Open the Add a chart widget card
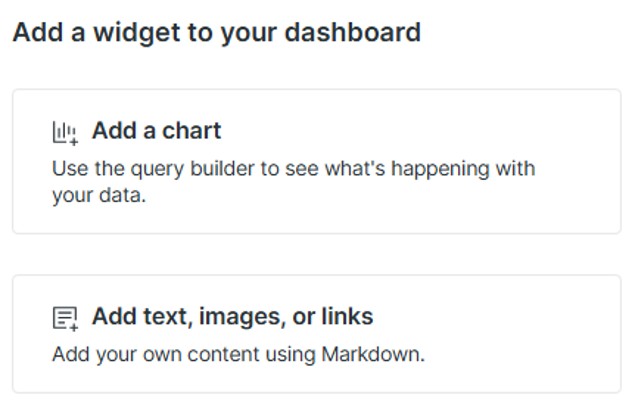This screenshot has width=635, height=401. 316,162
